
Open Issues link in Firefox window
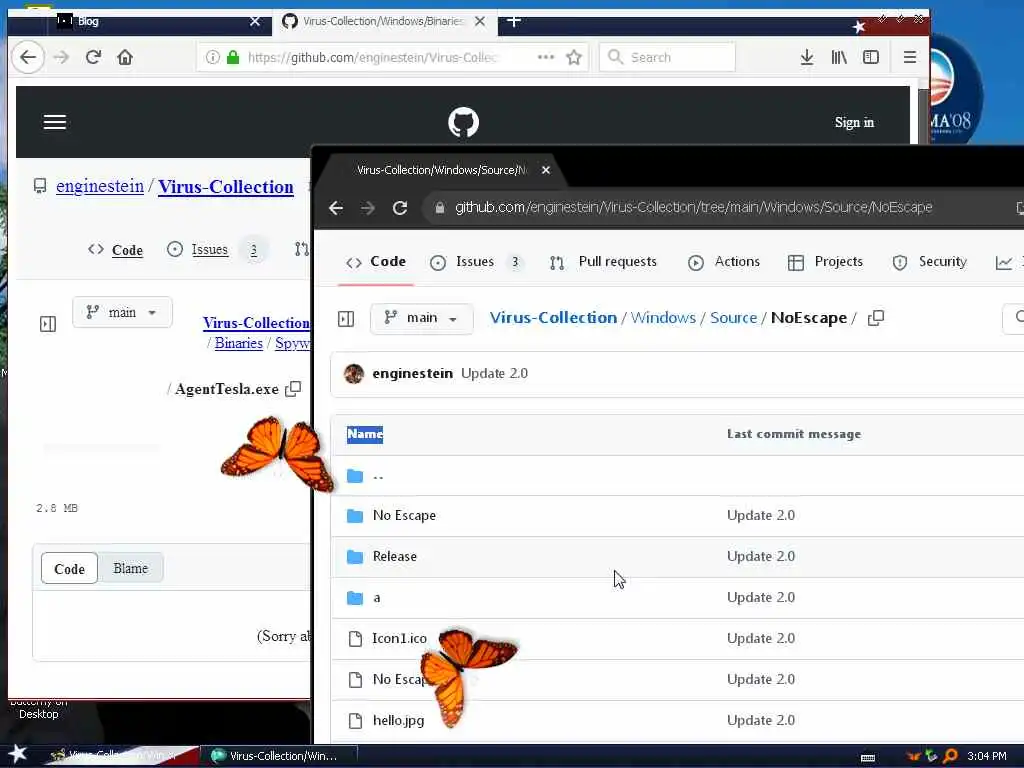210,249
